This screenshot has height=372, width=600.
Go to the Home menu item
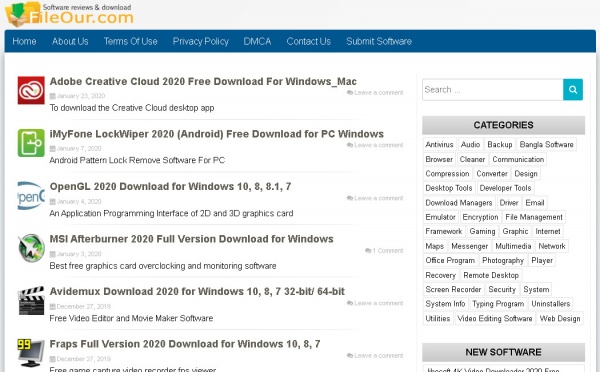click(x=24, y=41)
